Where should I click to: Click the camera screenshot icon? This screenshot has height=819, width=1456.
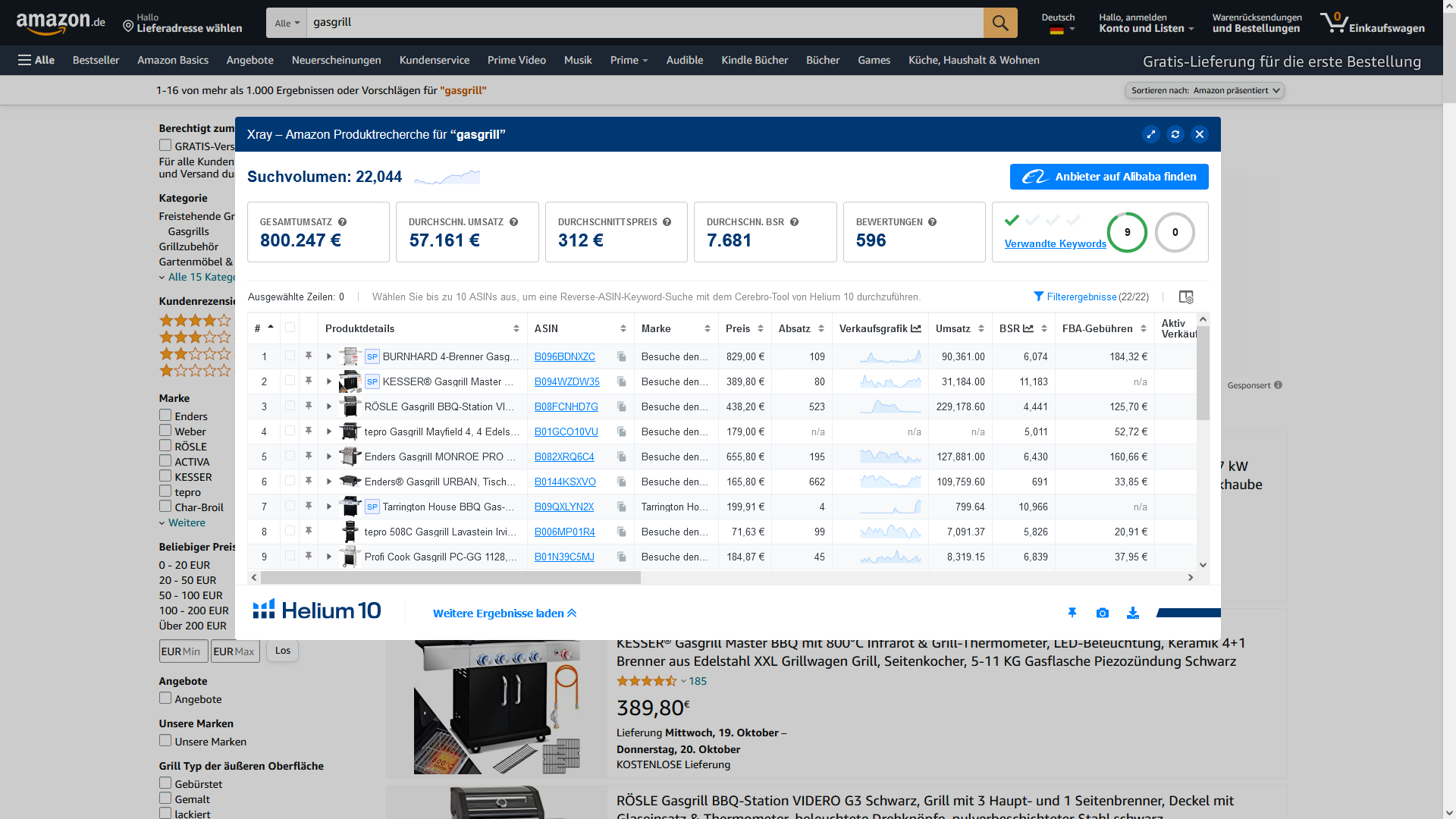point(1103,613)
